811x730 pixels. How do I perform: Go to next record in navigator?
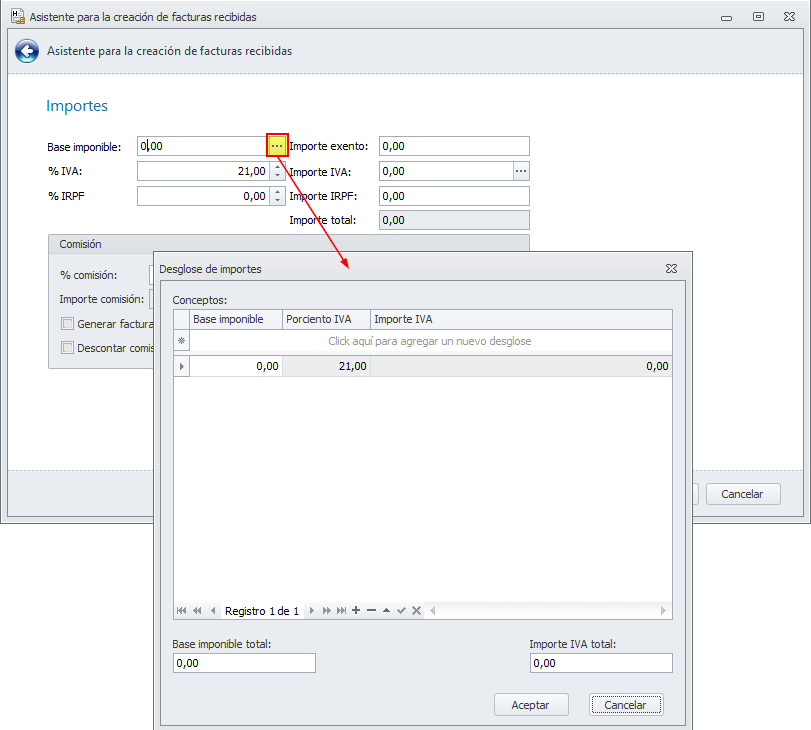pos(311,610)
